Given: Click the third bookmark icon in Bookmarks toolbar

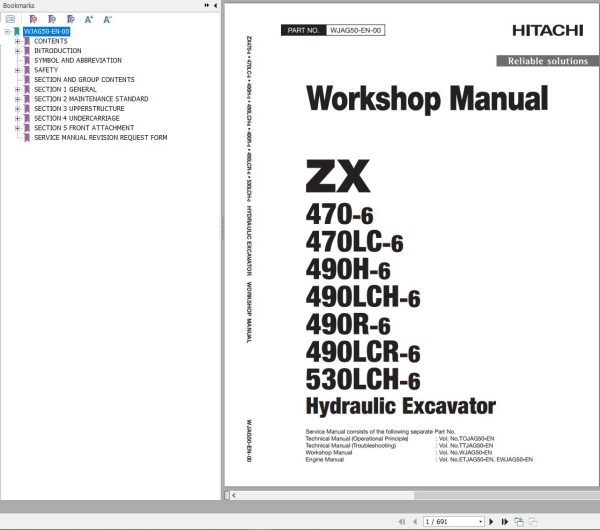Looking at the screenshot, I should point(71,19).
